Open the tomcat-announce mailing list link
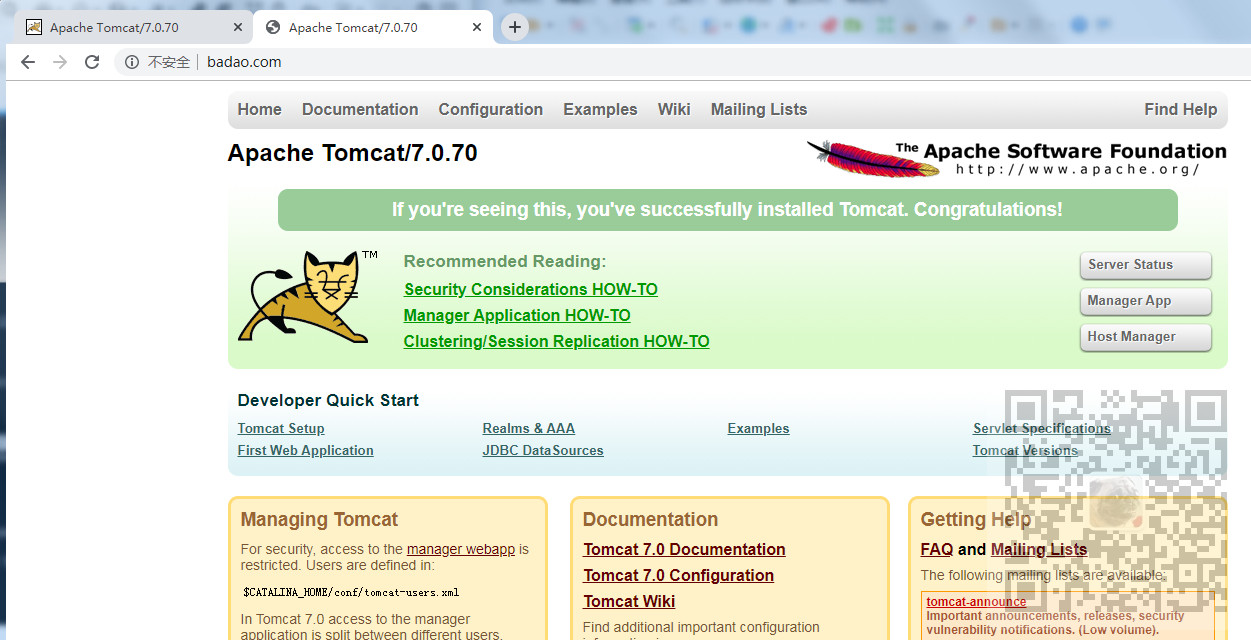 976,602
